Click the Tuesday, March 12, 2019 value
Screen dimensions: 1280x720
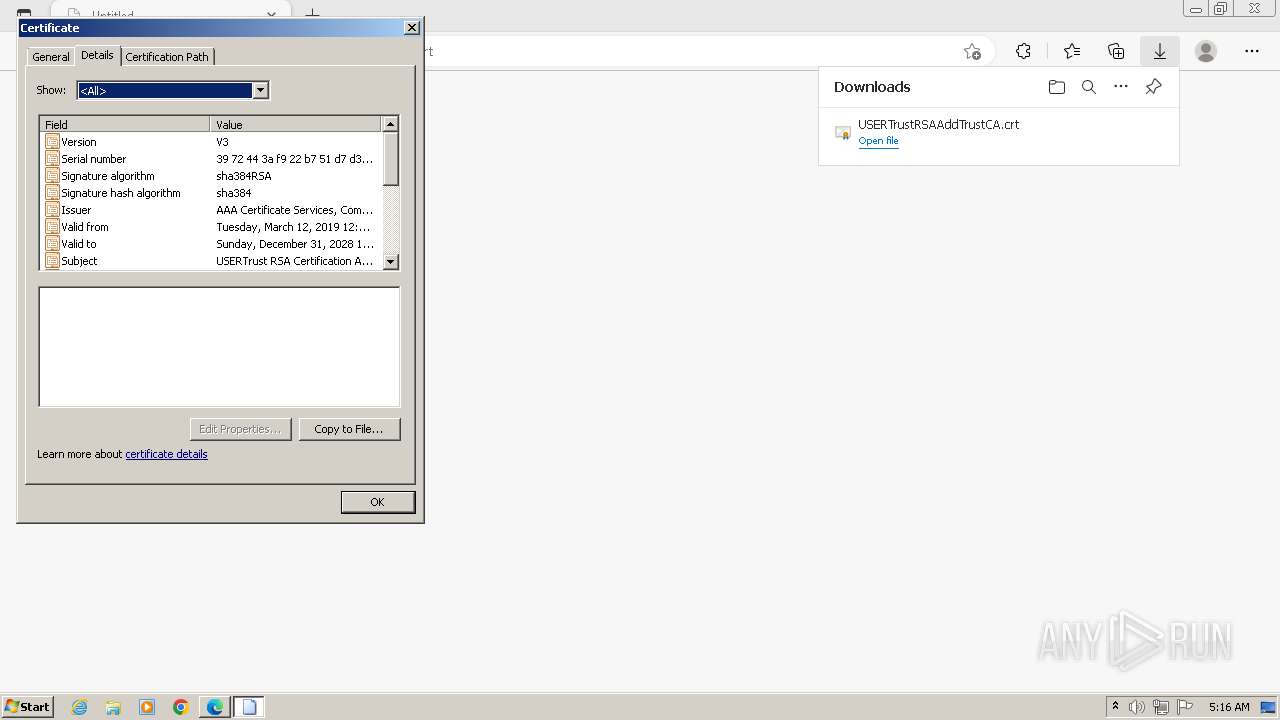coord(293,227)
